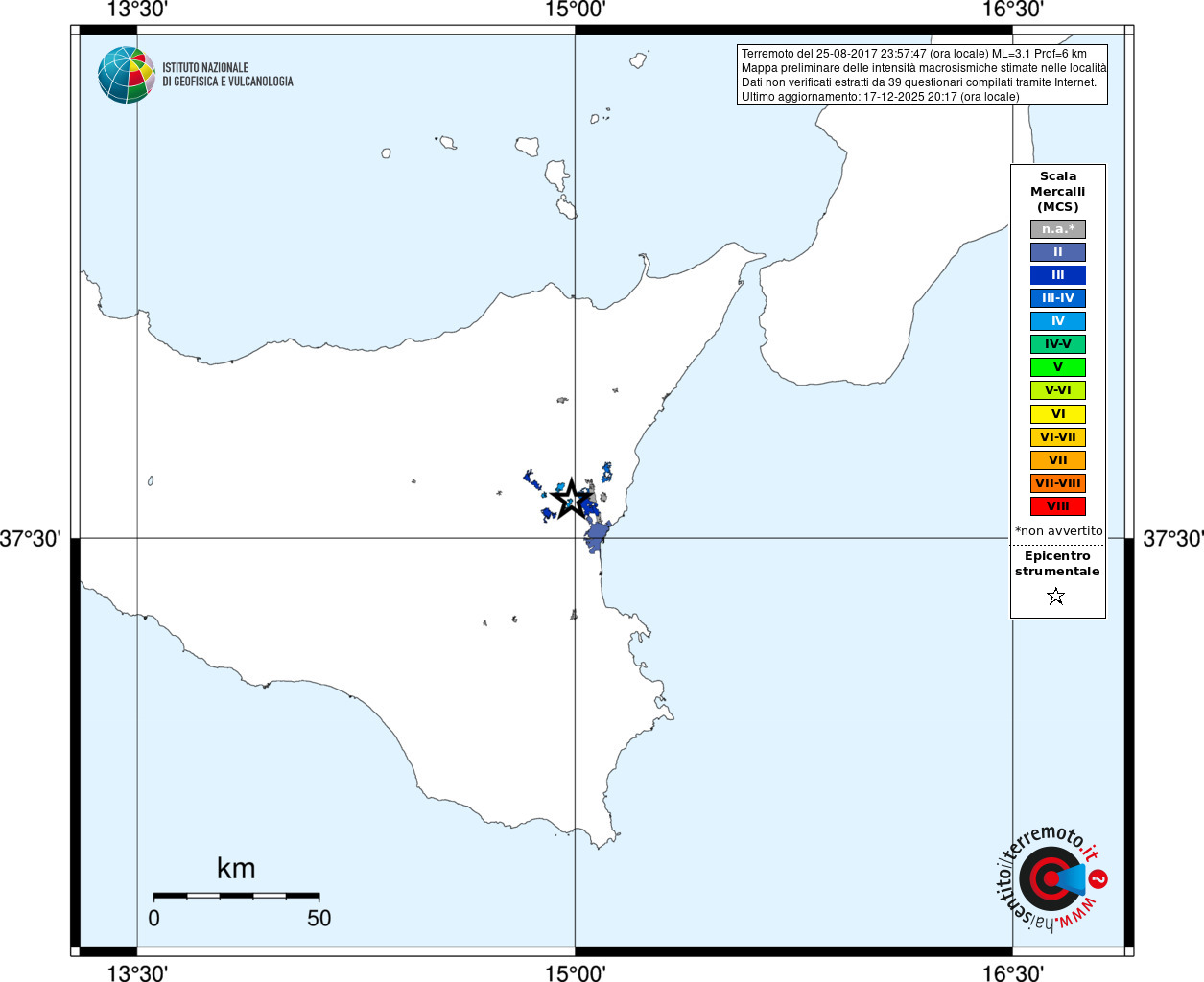This screenshot has width=1204, height=982.
Task: Click the 'Mappa preliminare delle intensità' line
Action: (923, 68)
